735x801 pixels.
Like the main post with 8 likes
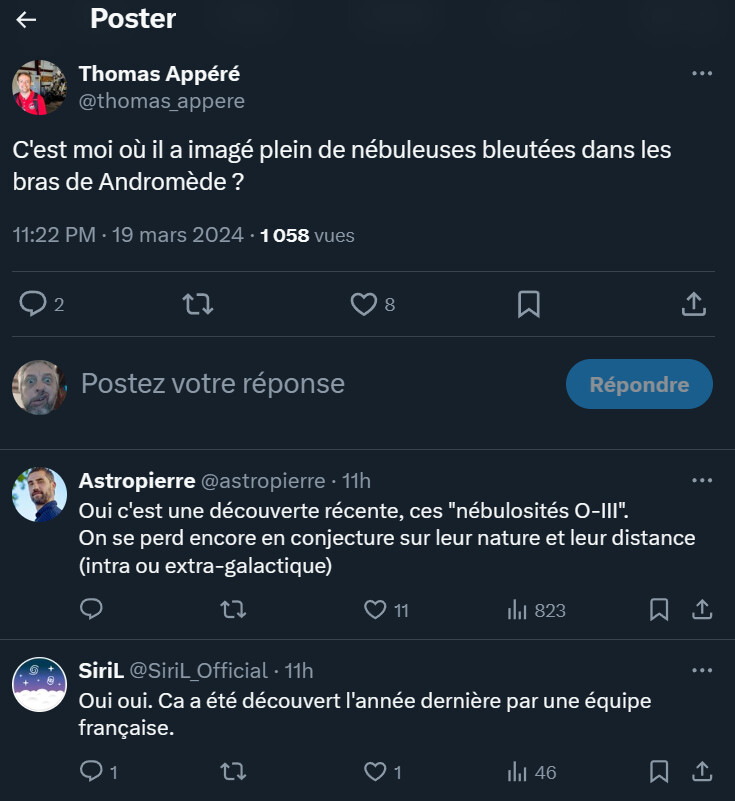pos(364,304)
